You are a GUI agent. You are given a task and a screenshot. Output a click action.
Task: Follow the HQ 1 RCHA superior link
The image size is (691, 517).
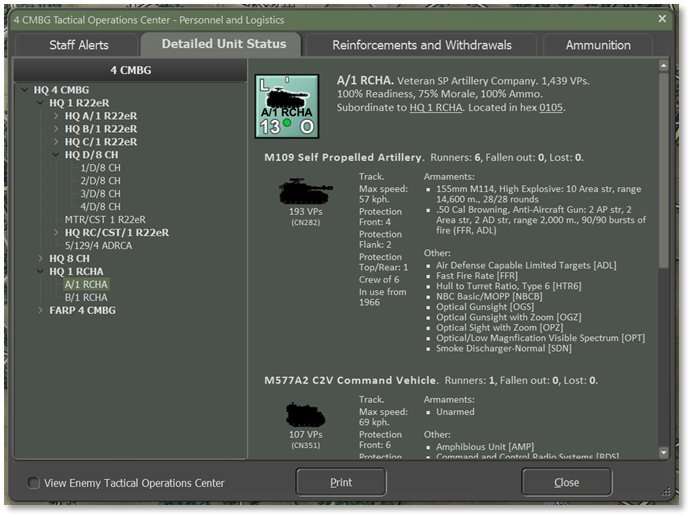click(x=435, y=107)
